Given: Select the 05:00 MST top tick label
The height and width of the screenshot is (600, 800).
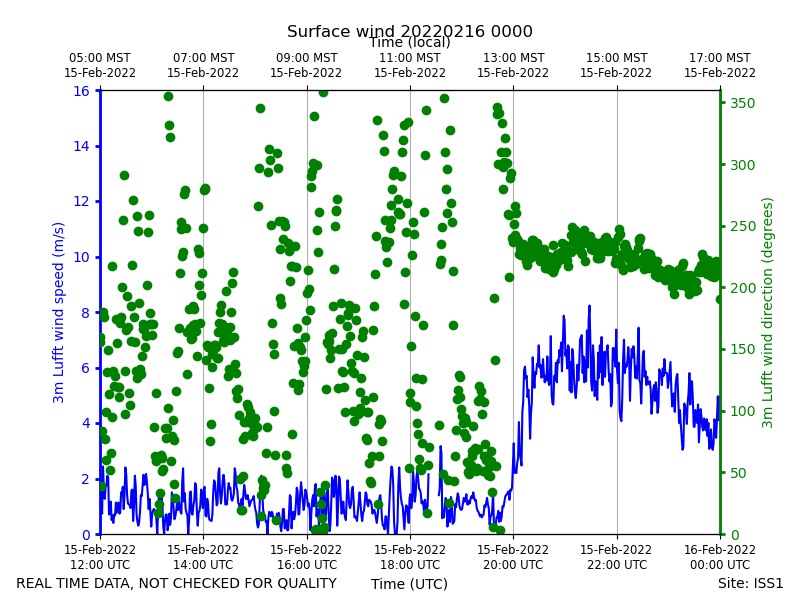Looking at the screenshot, I should click(100, 65).
